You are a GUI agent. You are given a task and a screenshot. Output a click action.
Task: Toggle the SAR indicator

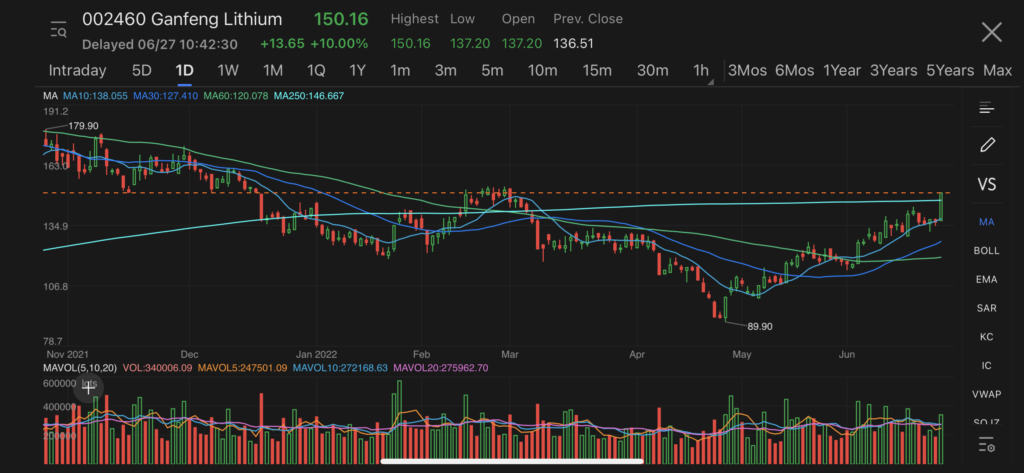pyautogui.click(x=986, y=308)
